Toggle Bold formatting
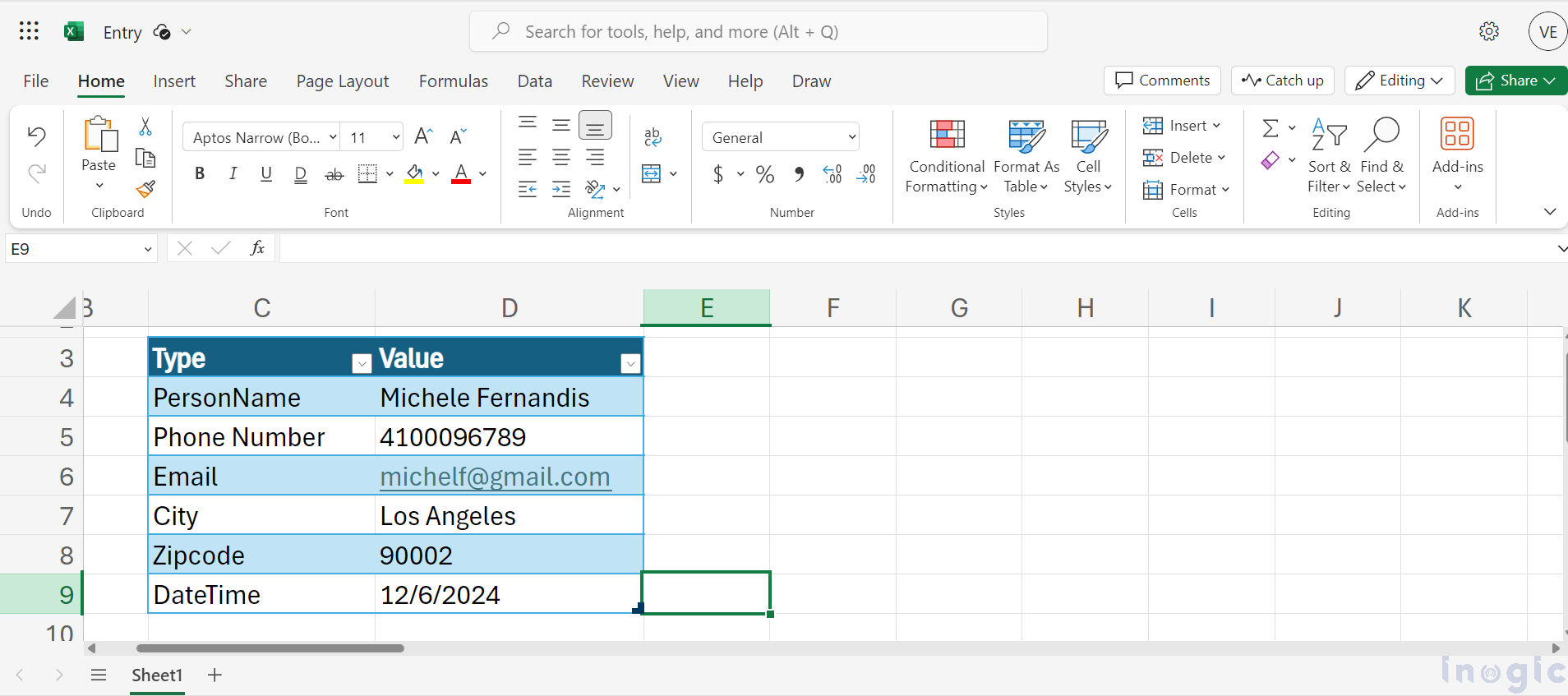The height and width of the screenshot is (696, 1568). point(200,173)
